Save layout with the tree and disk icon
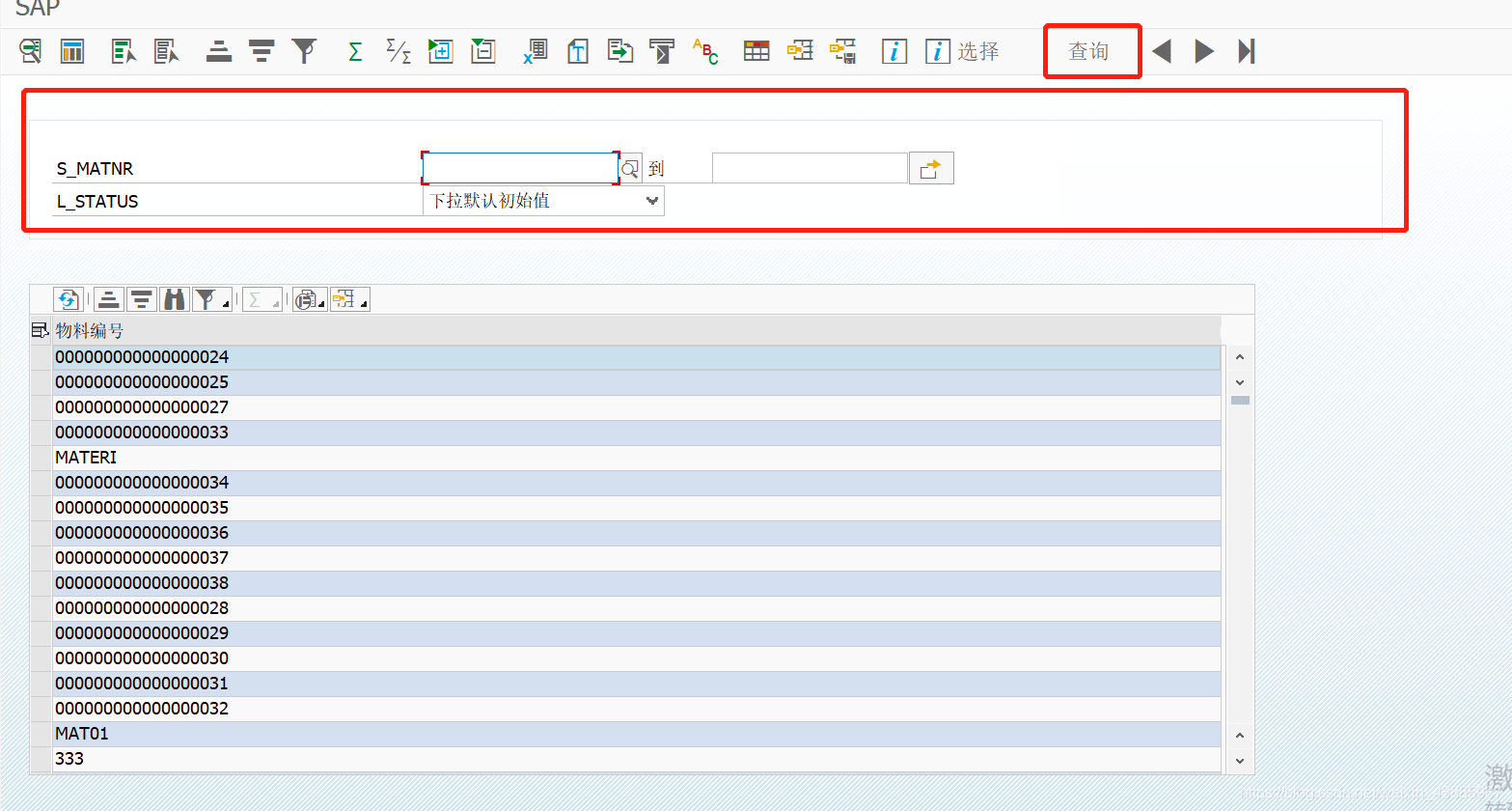This screenshot has width=1512, height=811. click(x=843, y=51)
